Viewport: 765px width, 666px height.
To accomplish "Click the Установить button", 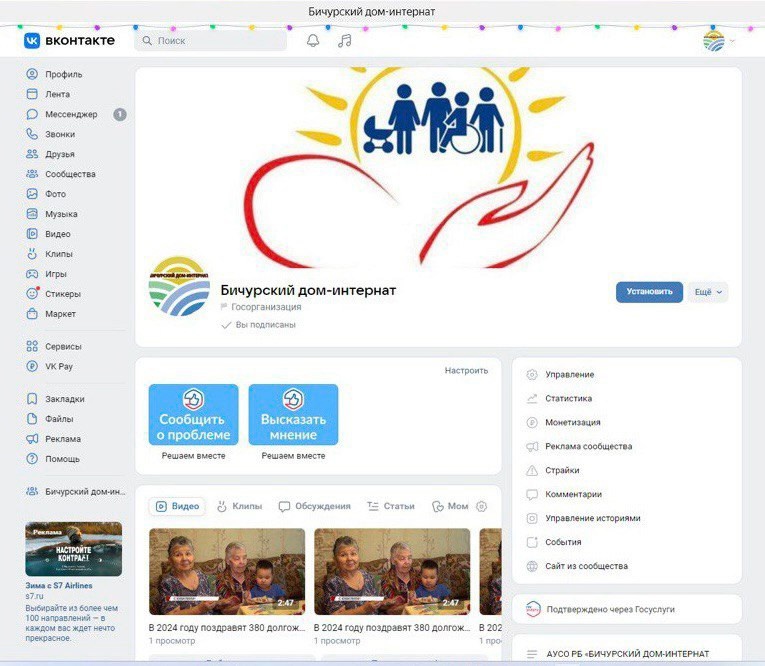I will 649,292.
